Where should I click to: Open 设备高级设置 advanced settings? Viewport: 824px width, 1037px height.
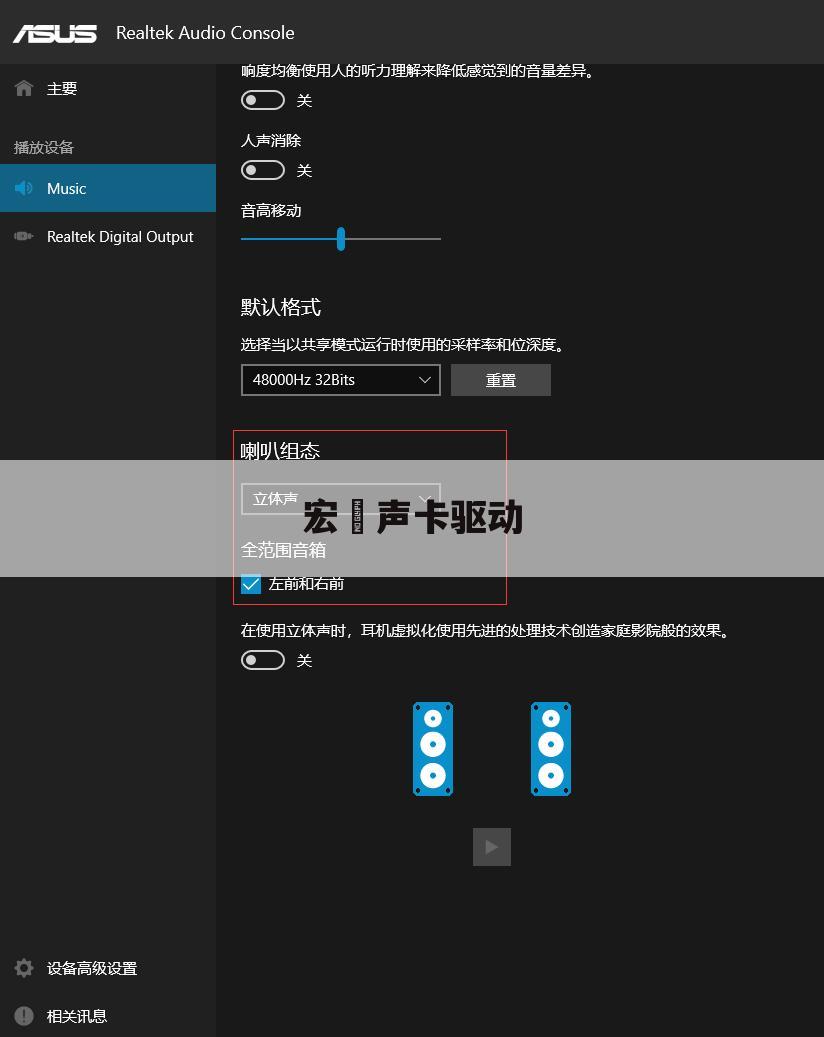(x=108, y=968)
